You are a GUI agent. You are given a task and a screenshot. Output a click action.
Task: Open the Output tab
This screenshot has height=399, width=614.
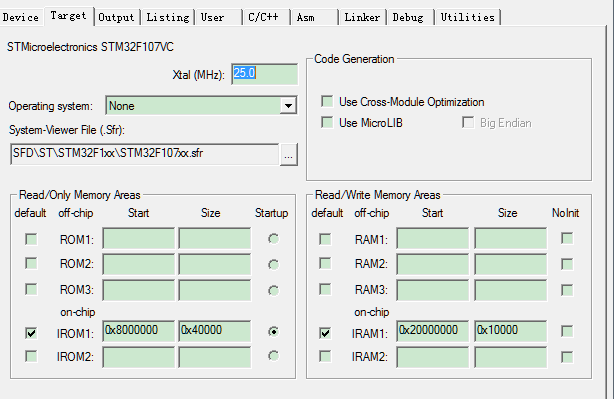pos(116,18)
